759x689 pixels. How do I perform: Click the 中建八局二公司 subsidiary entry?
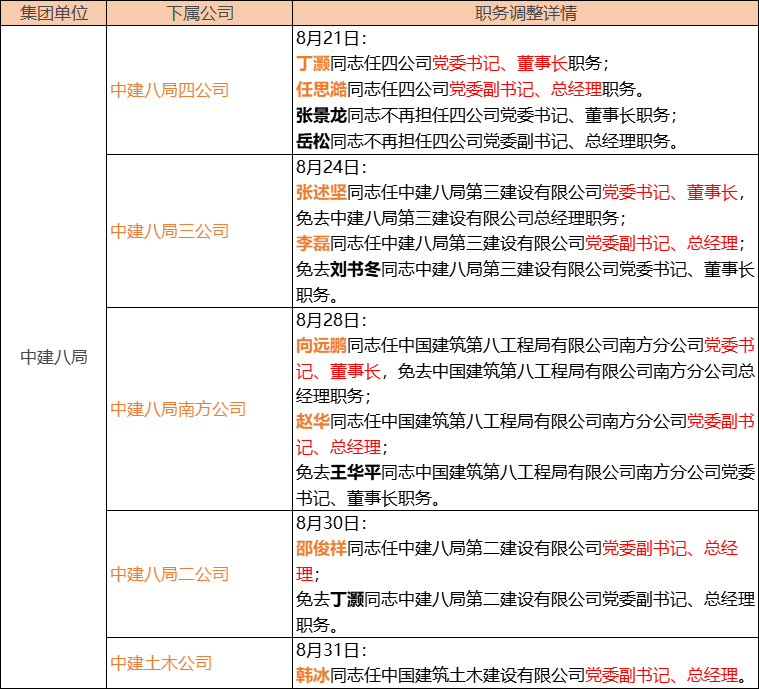click(x=169, y=574)
